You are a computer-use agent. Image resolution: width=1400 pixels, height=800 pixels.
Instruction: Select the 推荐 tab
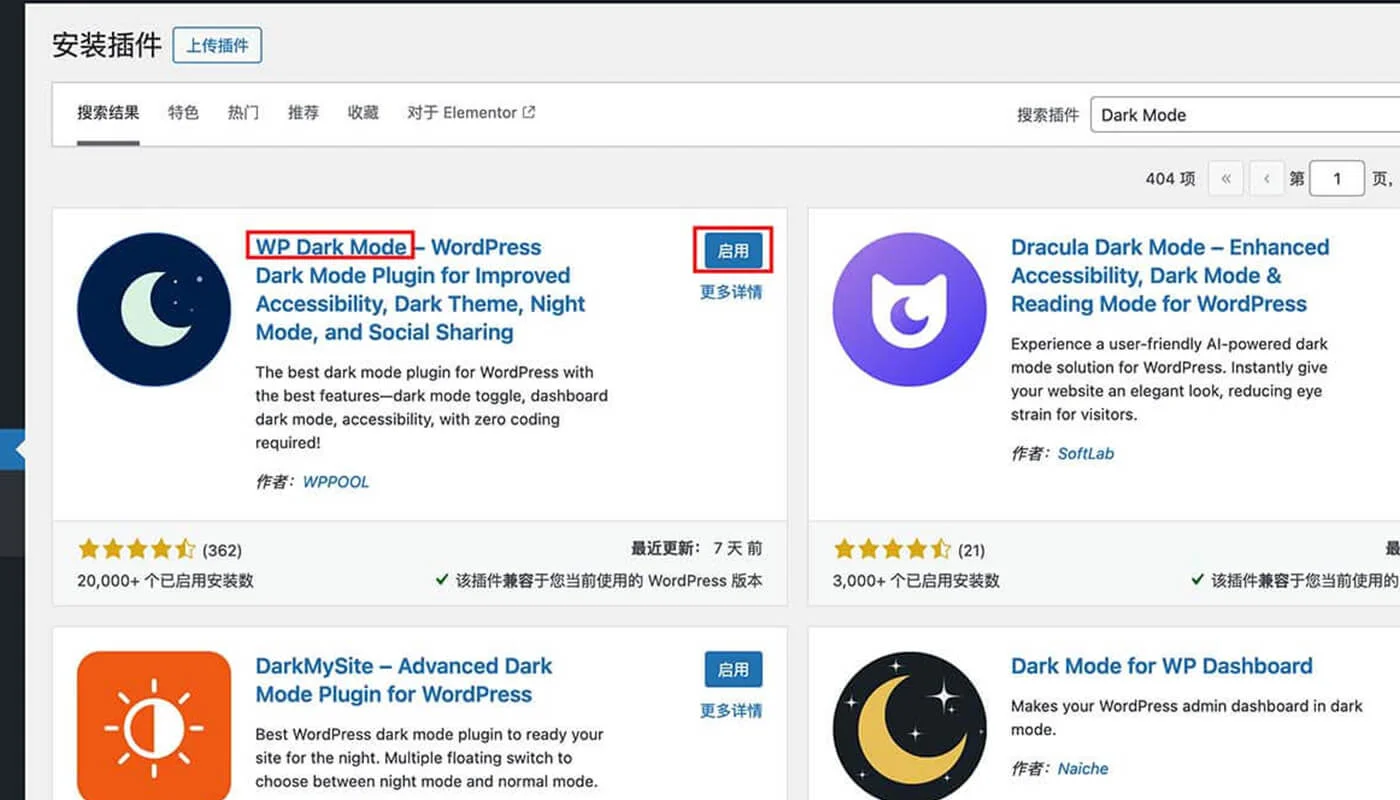(303, 112)
